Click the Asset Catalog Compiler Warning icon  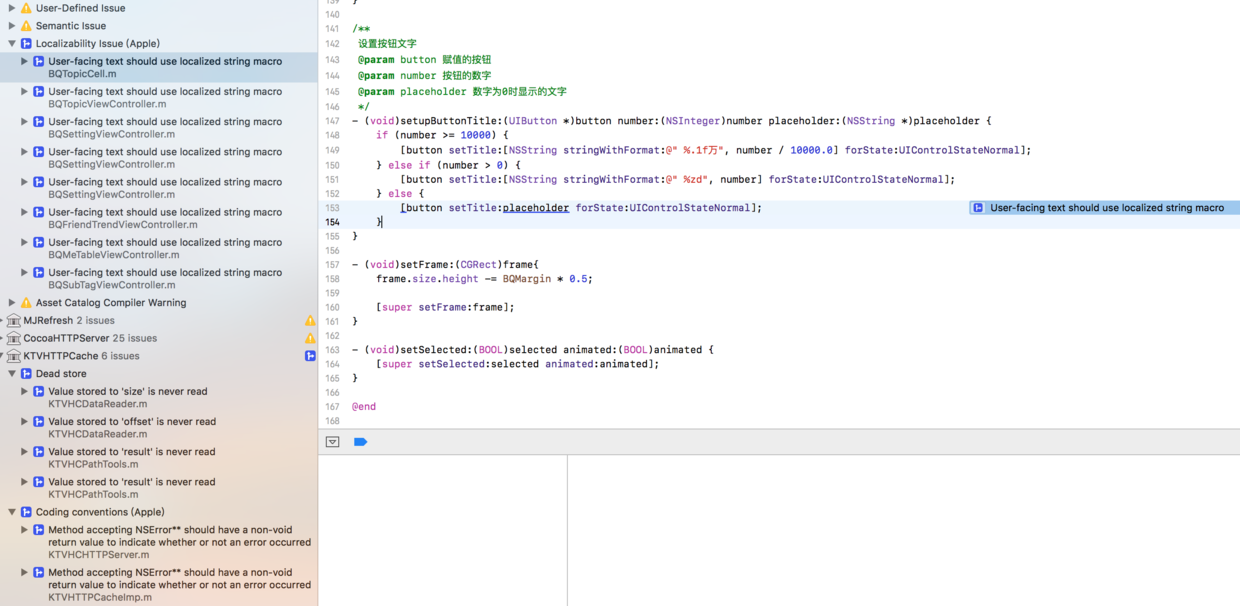coord(26,303)
